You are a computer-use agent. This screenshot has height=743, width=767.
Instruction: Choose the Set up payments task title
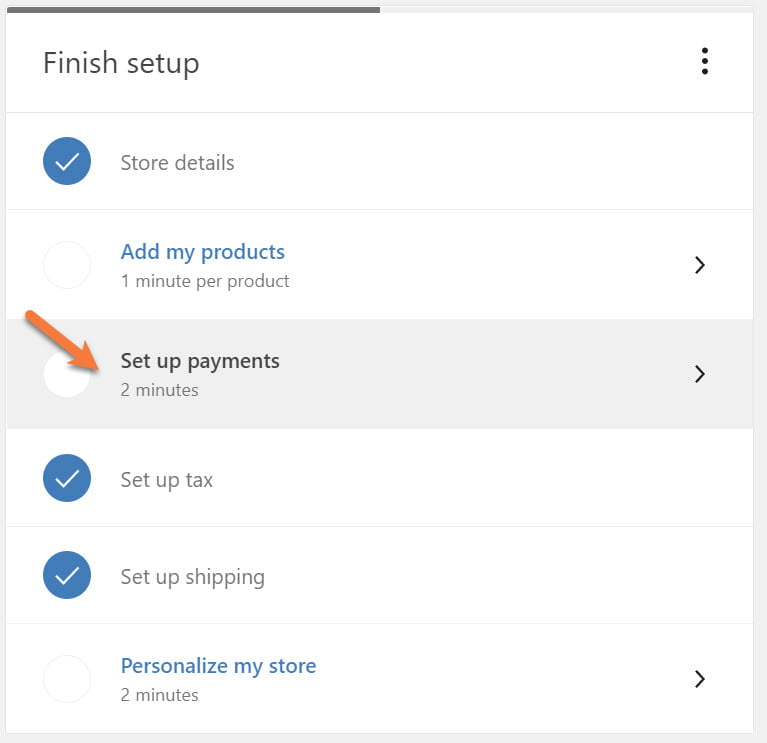200,361
